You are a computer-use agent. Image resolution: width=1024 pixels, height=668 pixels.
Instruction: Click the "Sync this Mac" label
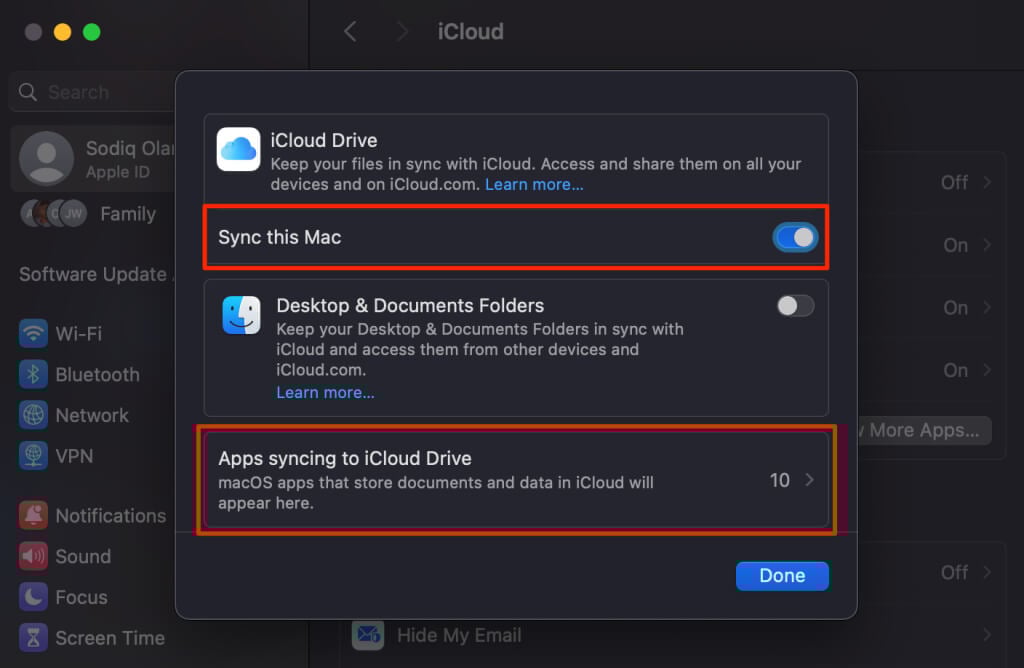280,237
